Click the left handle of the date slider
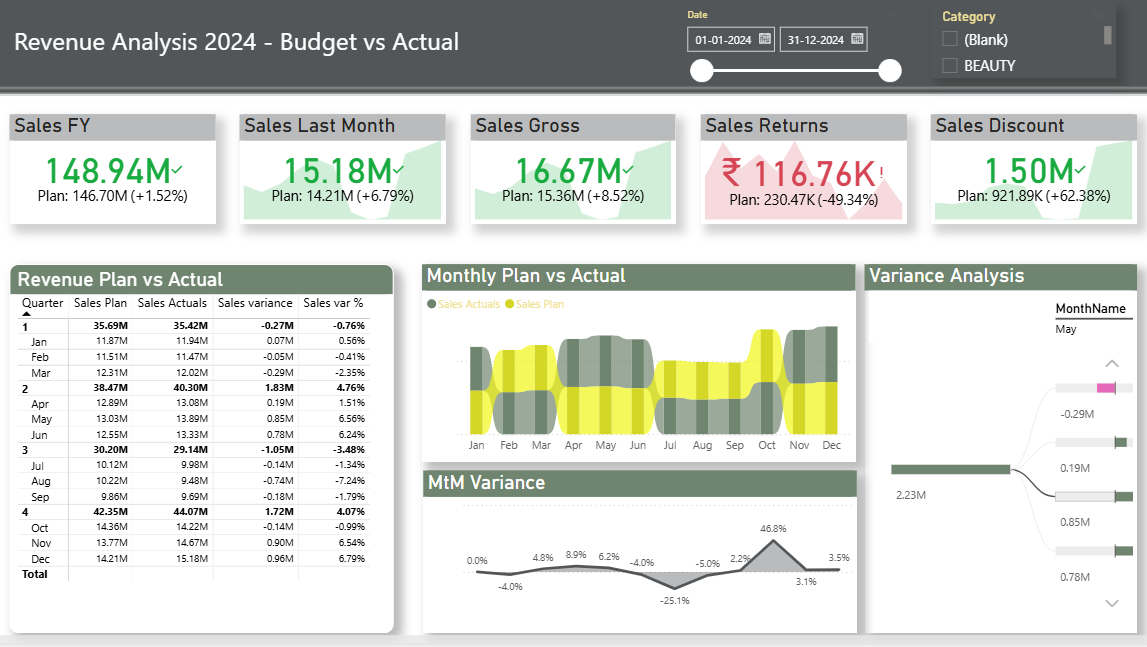 [702, 71]
